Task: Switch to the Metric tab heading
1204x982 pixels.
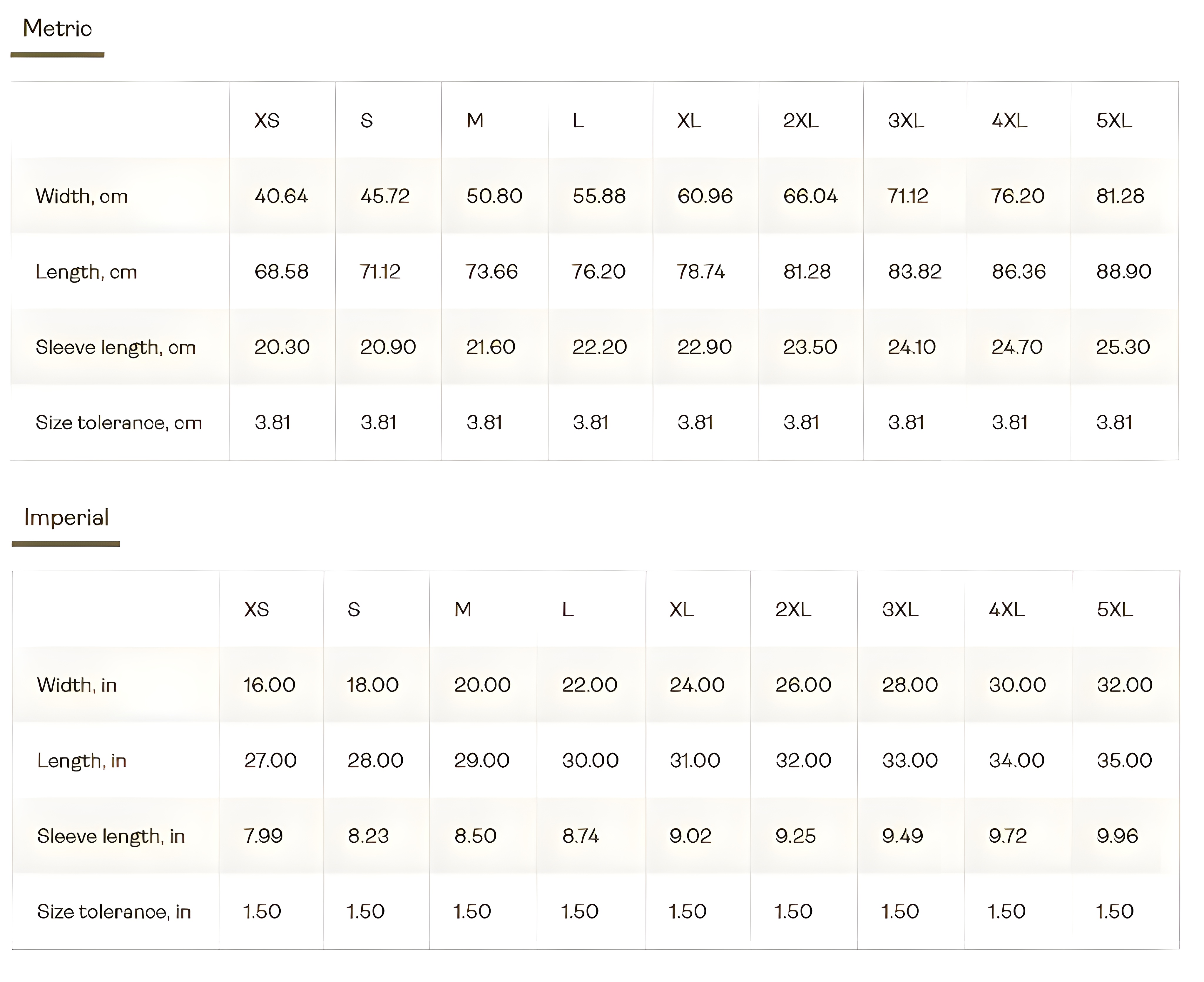Action: (57, 29)
